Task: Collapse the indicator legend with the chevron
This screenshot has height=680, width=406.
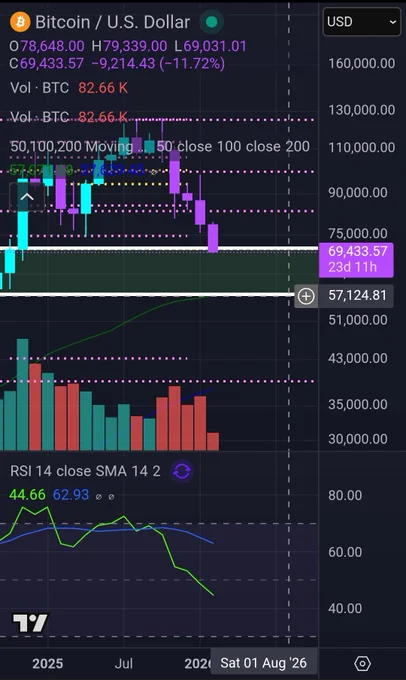Action: coord(27,197)
